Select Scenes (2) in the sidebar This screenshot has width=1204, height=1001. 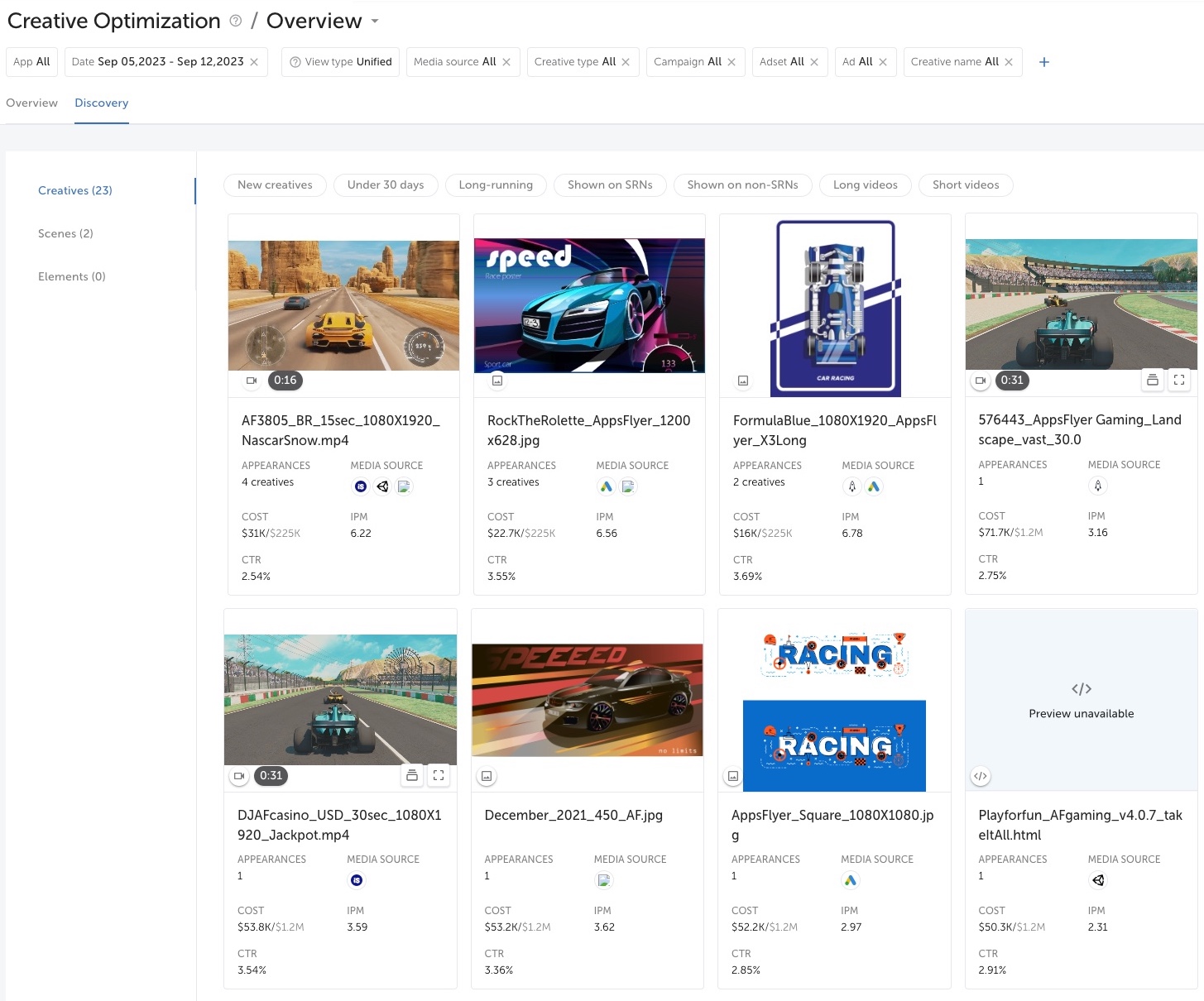pyautogui.click(x=65, y=233)
